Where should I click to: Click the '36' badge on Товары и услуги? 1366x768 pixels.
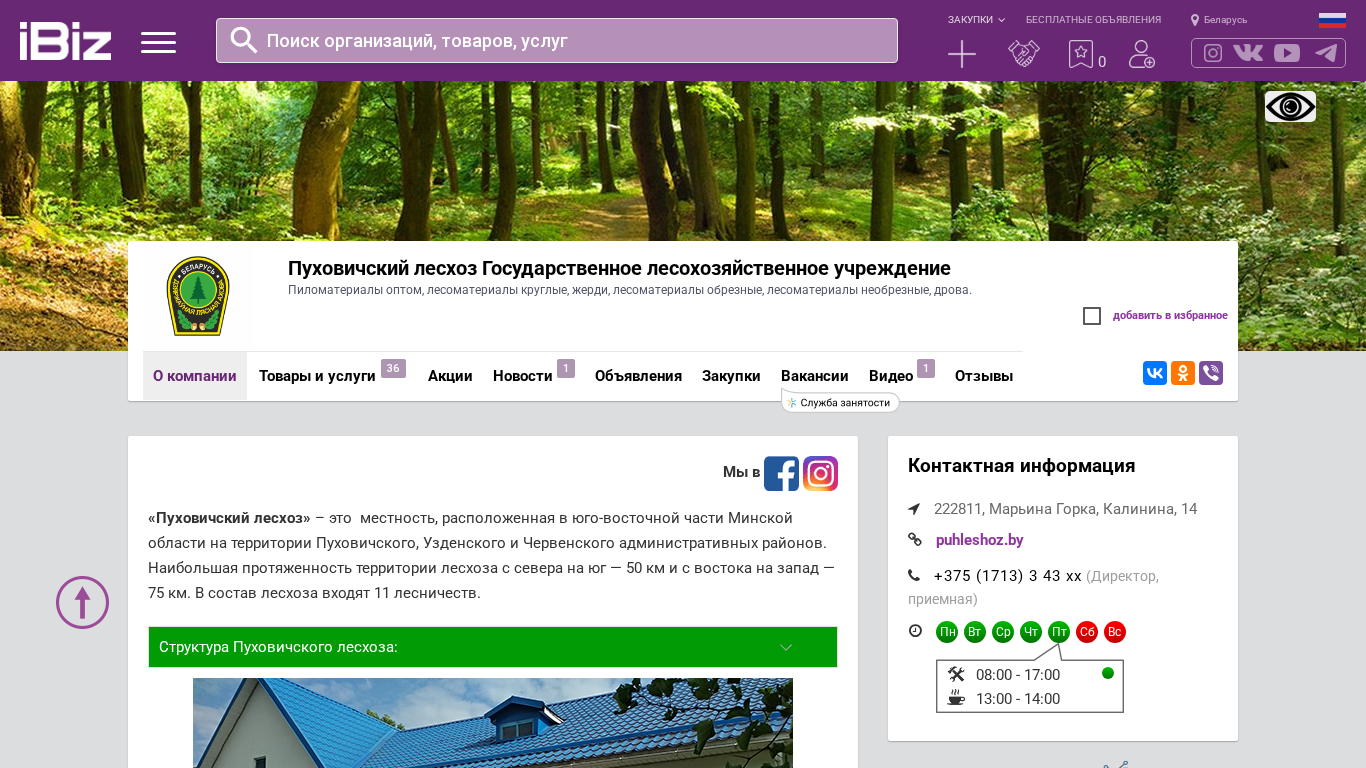coord(393,368)
